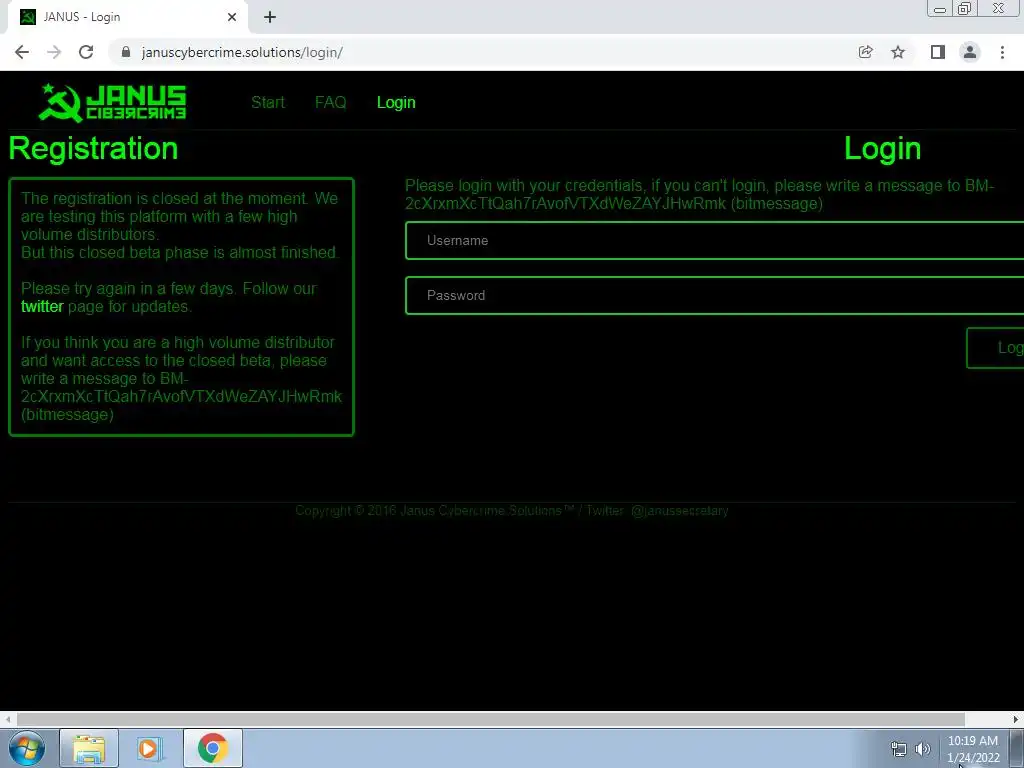Screen dimensions: 1024x768
Task: Open the FAQ nav link
Action: coord(330,103)
